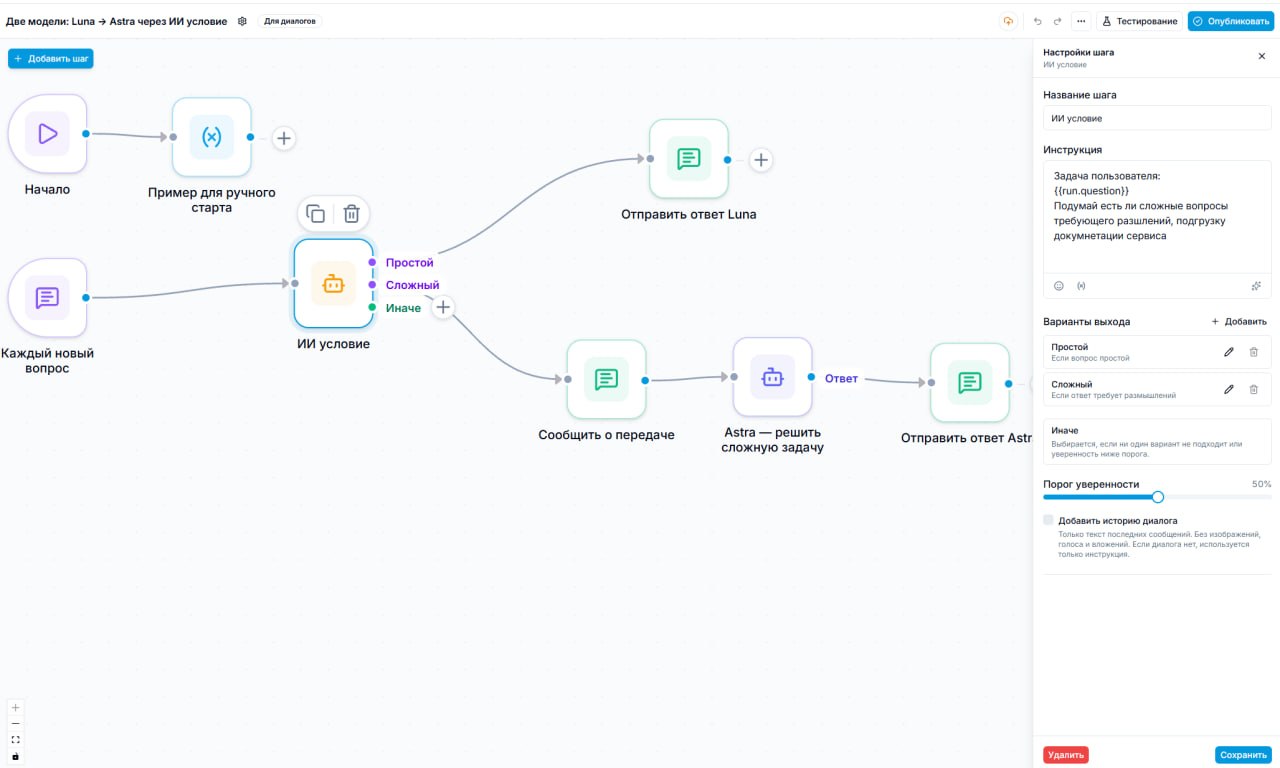Insert emoji into the instruction field

click(1059, 286)
